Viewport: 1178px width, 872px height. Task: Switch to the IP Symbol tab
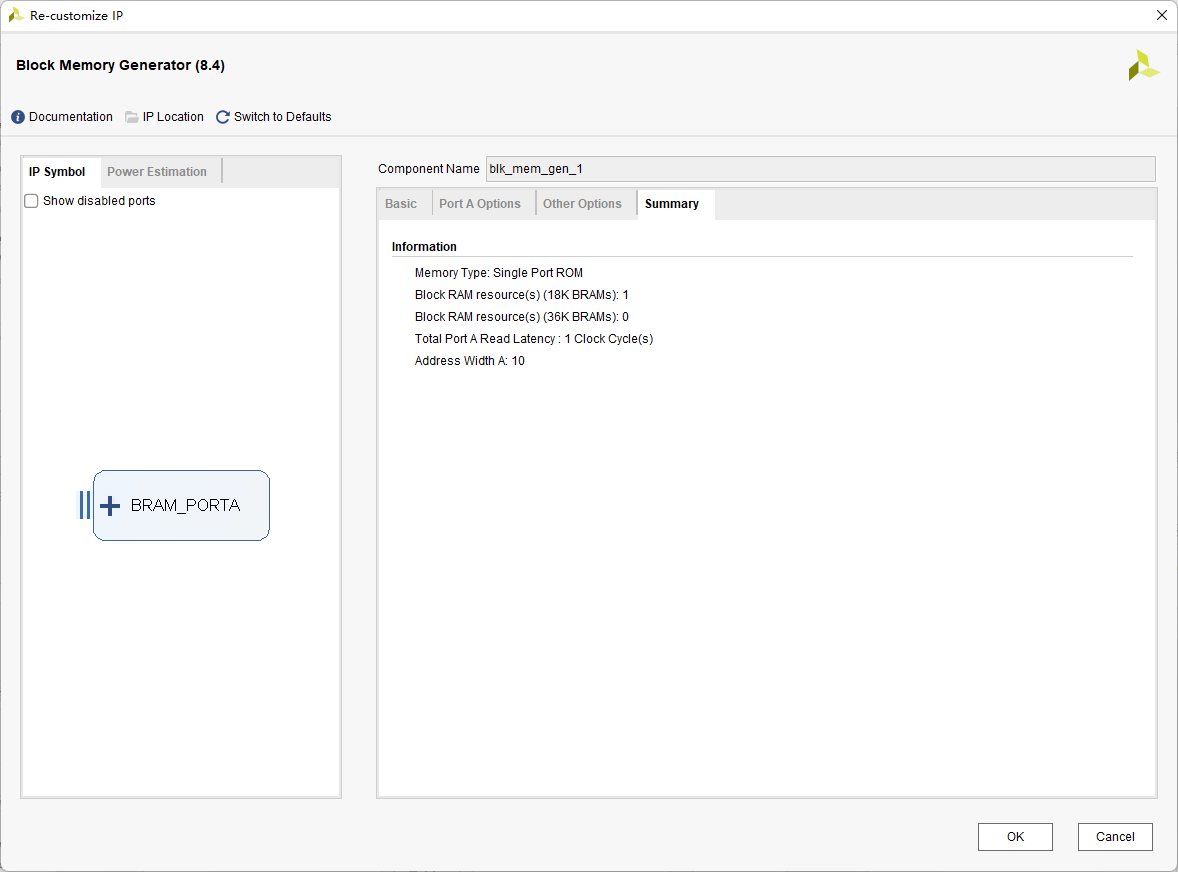pos(57,172)
